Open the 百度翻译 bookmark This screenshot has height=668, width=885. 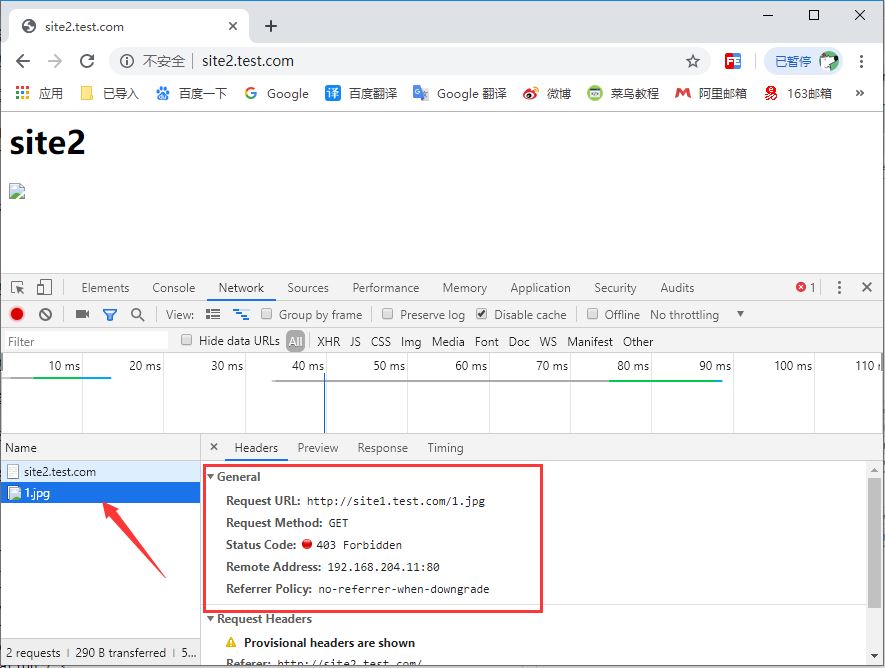361,93
